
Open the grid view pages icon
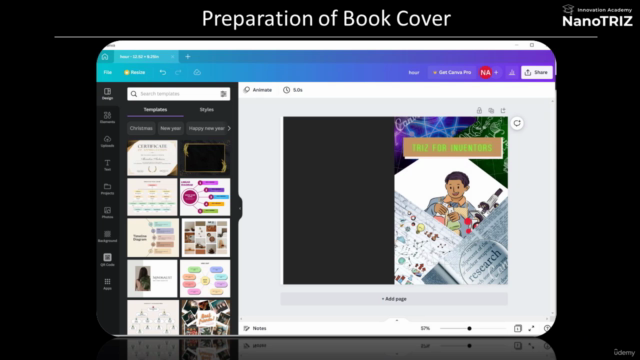point(518,328)
